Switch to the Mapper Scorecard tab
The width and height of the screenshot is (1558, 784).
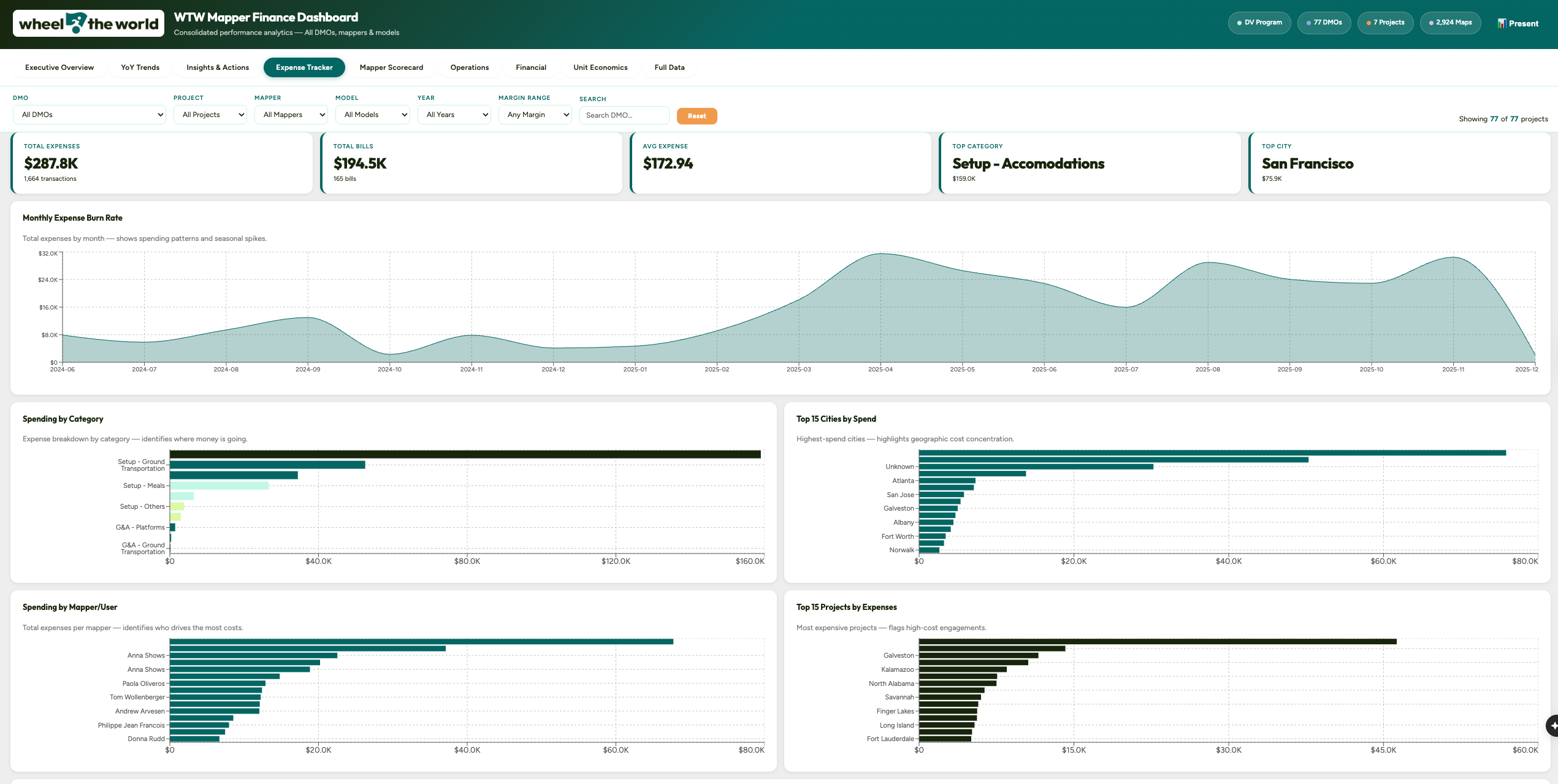coord(391,67)
